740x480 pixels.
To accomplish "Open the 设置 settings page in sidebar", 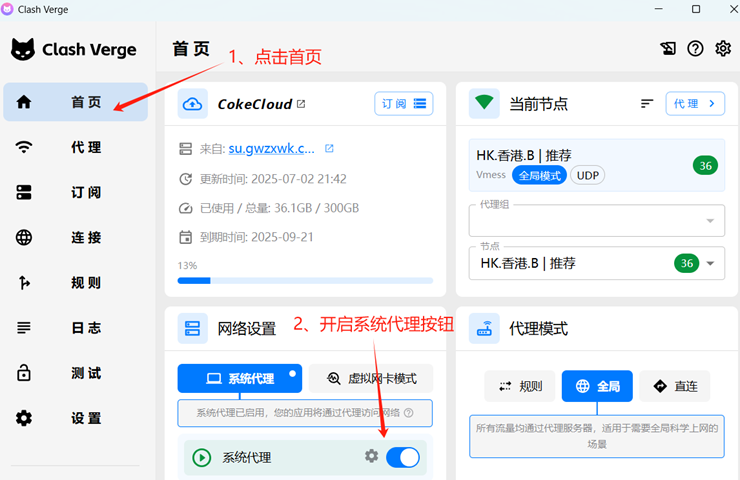I will (76, 418).
